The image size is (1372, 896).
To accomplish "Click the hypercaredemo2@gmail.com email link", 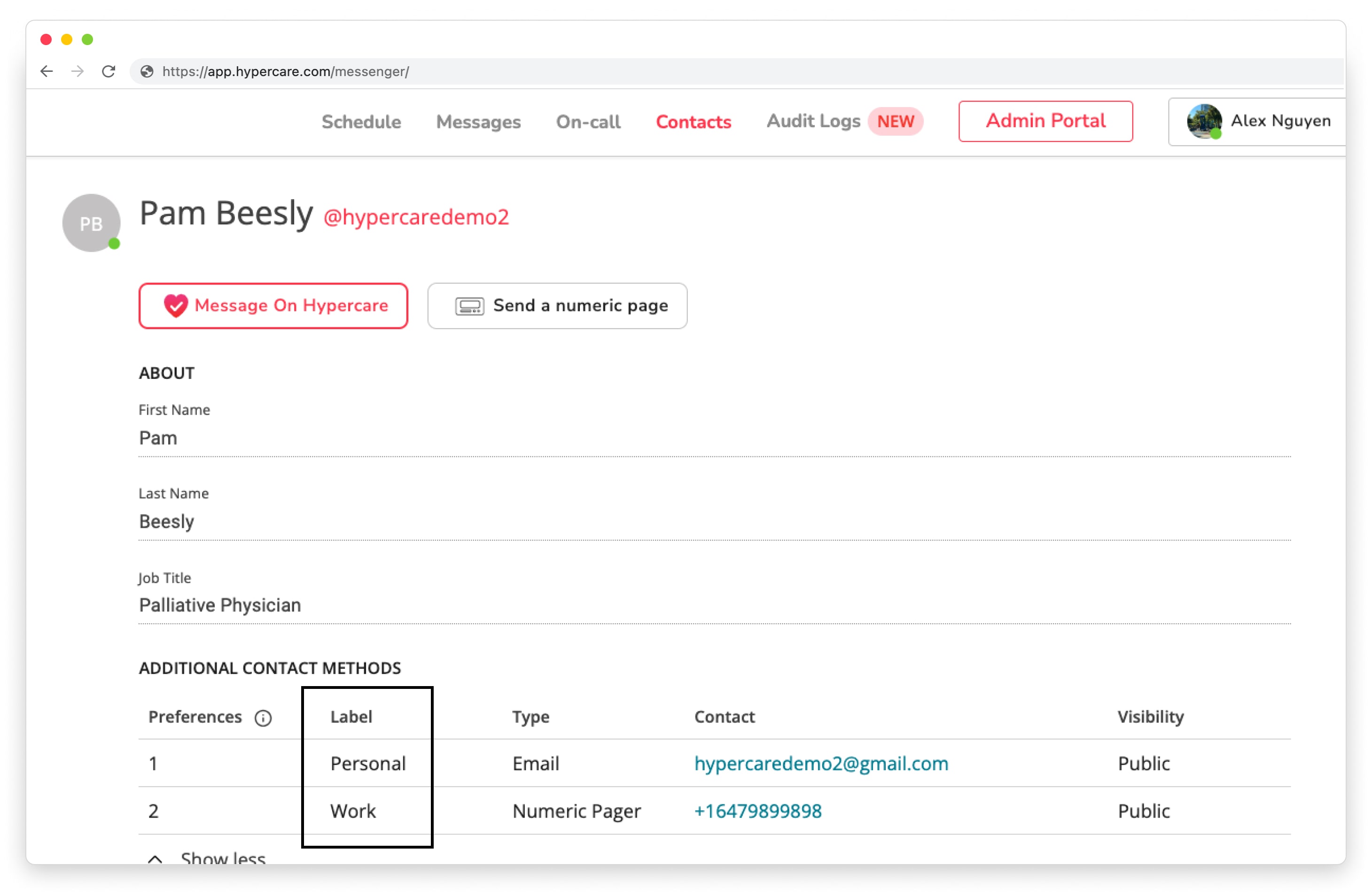I will pyautogui.click(x=821, y=763).
